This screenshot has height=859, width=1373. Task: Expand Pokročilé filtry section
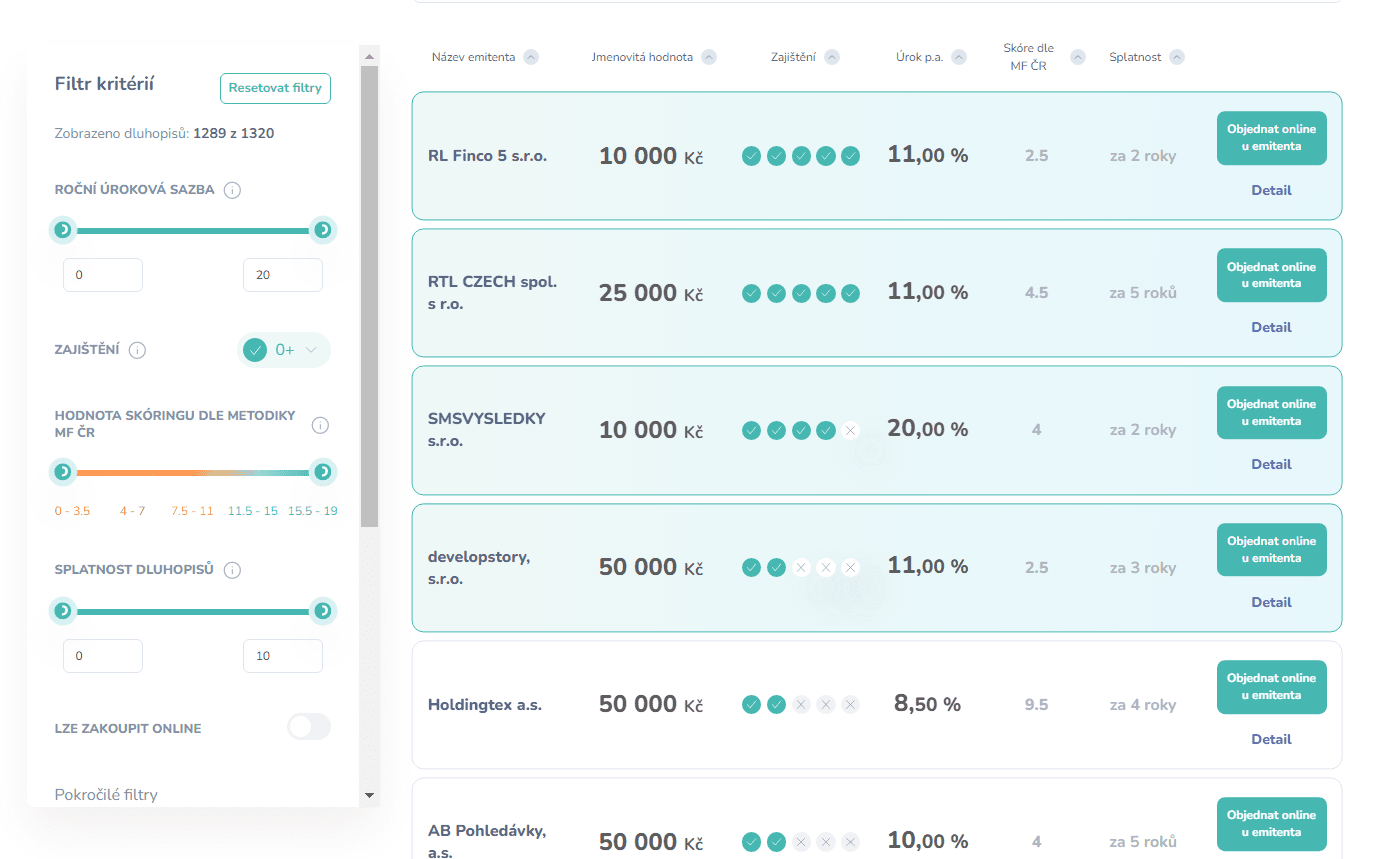106,794
